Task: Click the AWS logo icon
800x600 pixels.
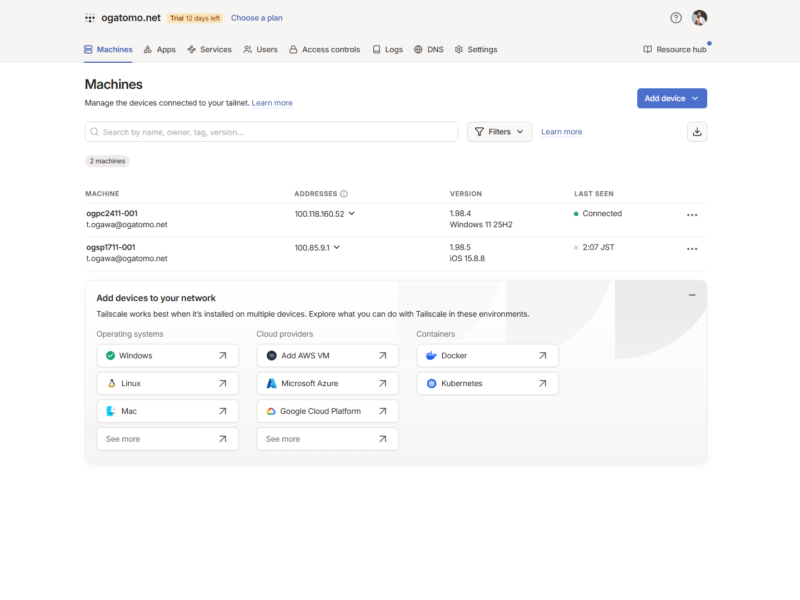Action: [271, 356]
